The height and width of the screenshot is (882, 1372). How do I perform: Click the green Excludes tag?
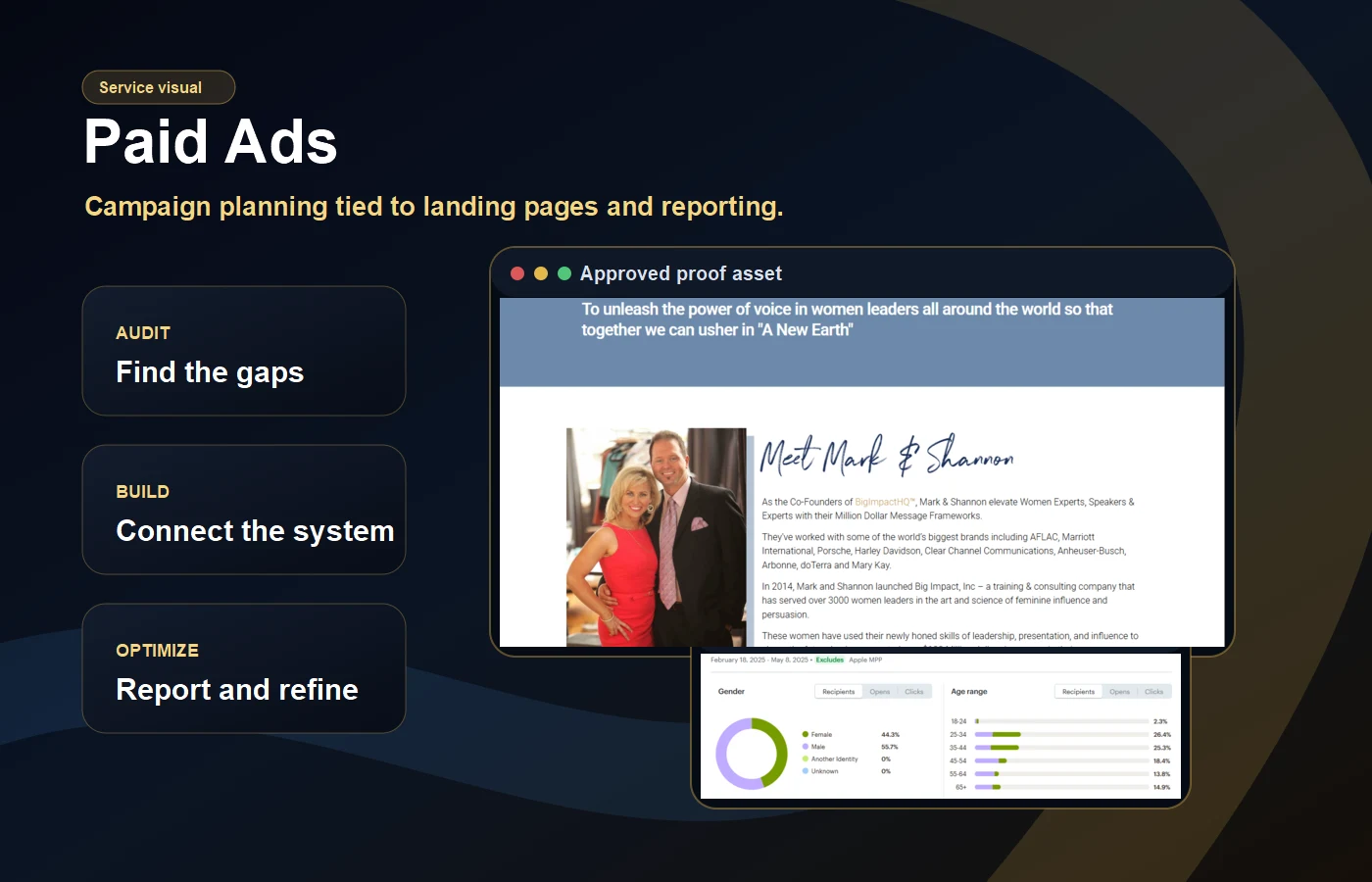click(830, 661)
